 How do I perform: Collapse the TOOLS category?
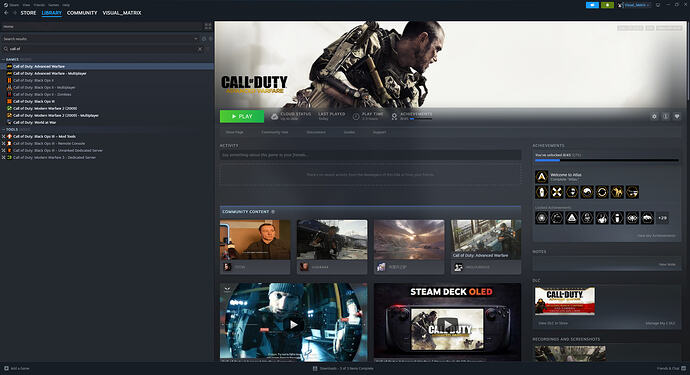(x=4, y=129)
